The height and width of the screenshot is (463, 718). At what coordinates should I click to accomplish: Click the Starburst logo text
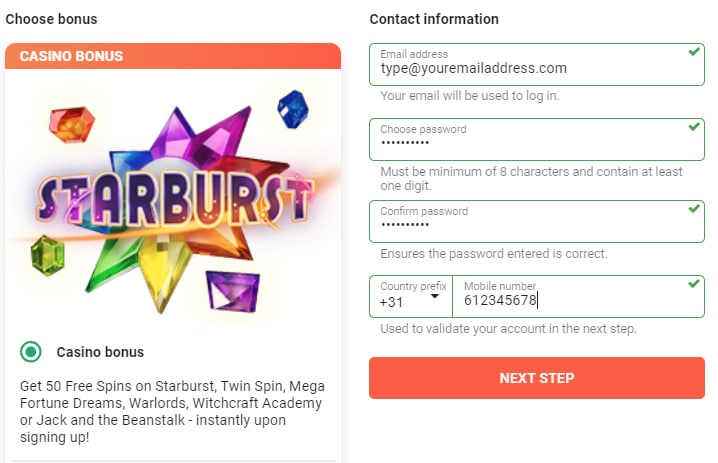(x=172, y=201)
